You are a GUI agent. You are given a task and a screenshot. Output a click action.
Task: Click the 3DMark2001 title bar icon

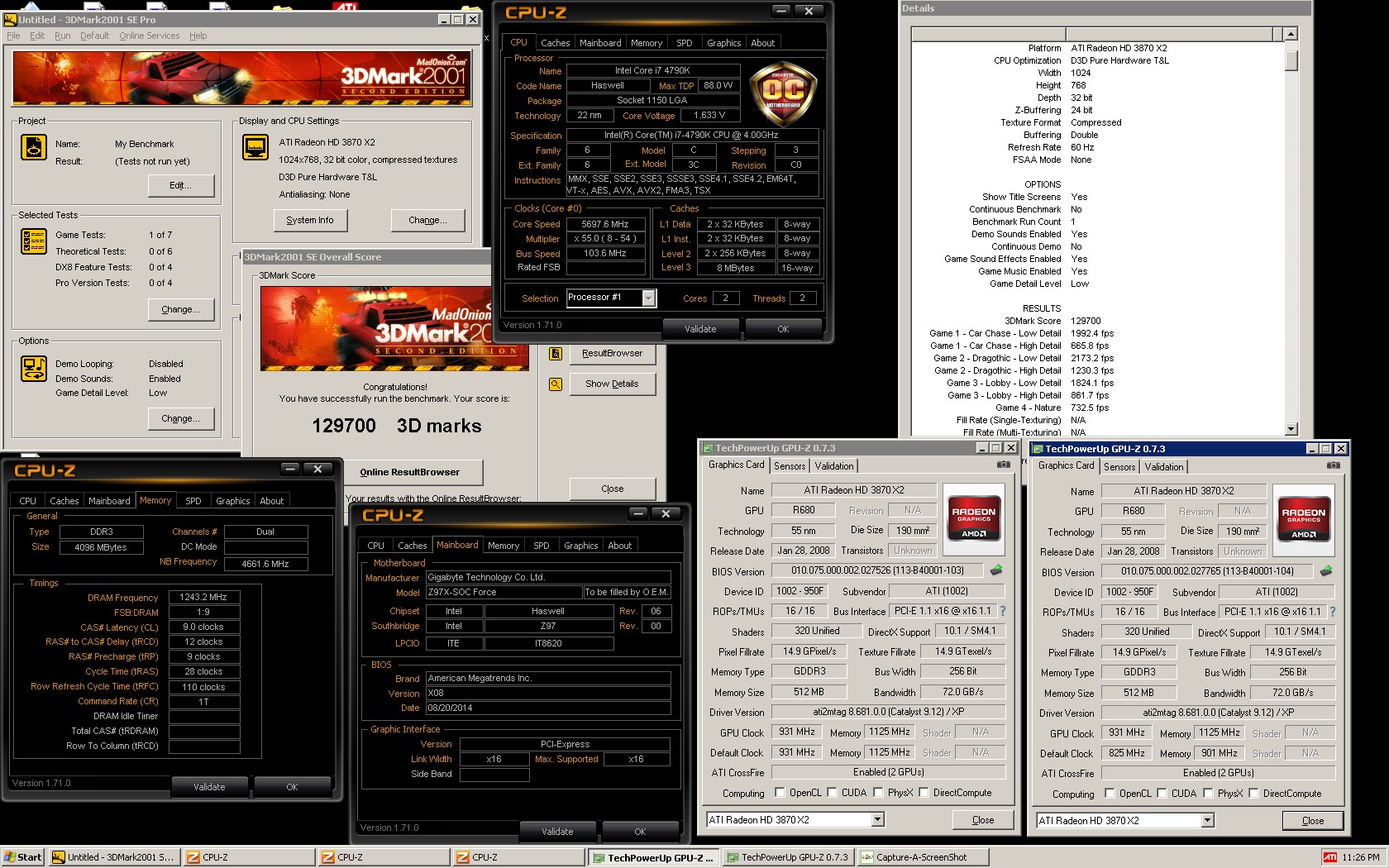[x=11, y=20]
